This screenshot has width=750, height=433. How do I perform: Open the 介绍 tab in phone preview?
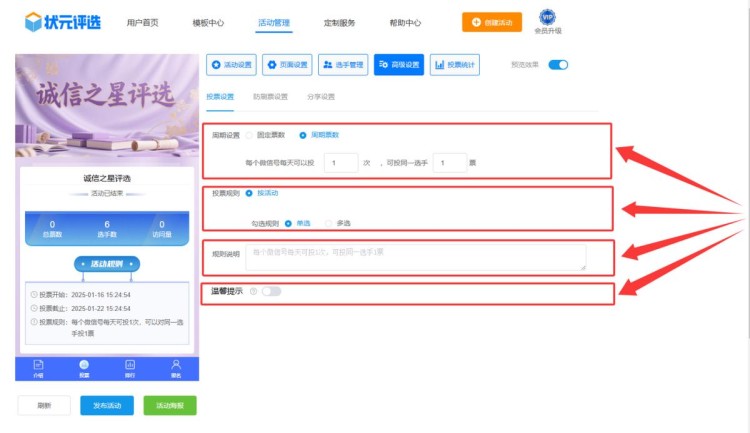click(38, 367)
